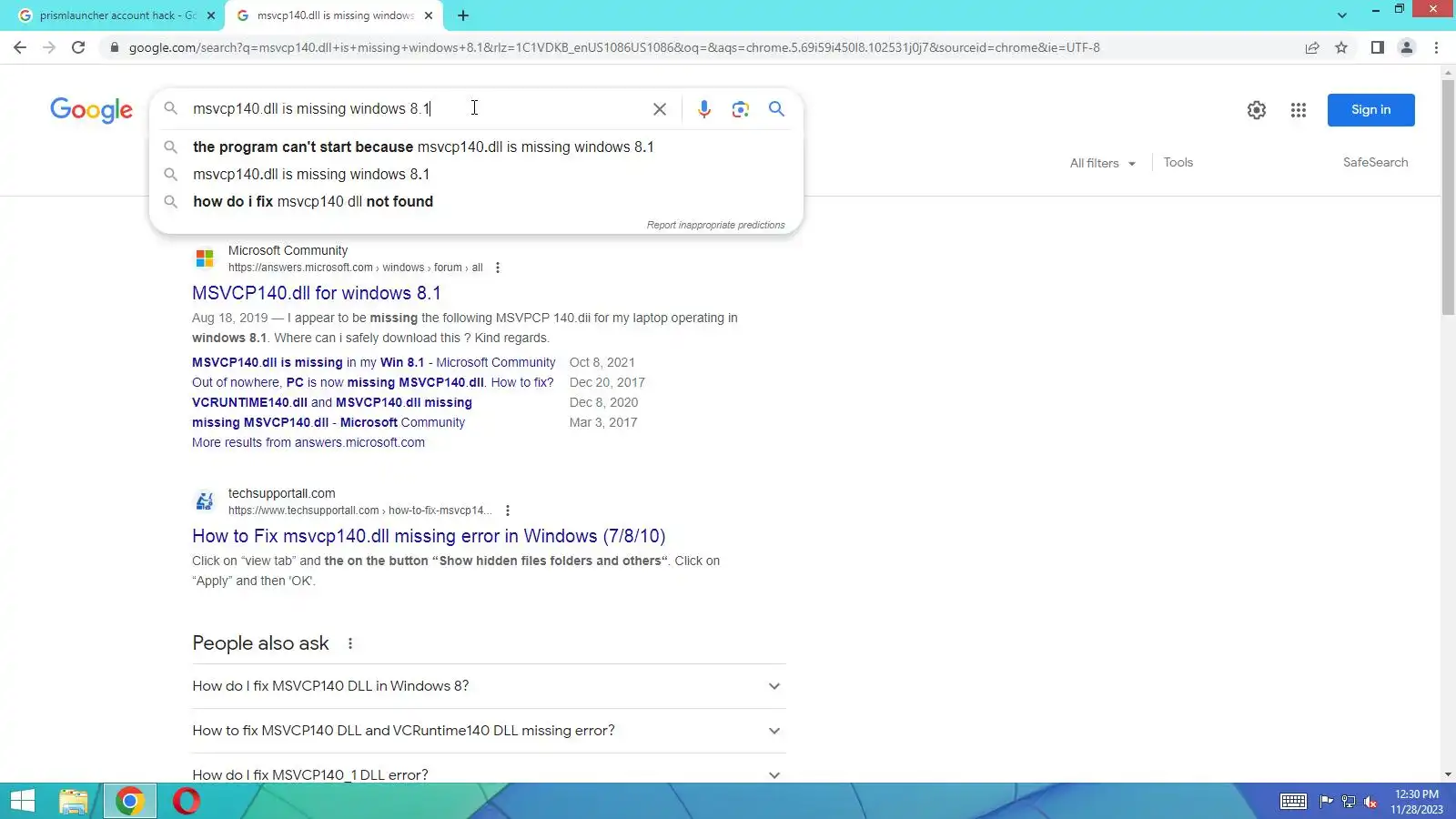
Task: Open touch keyboard from system tray
Action: tap(1293, 802)
